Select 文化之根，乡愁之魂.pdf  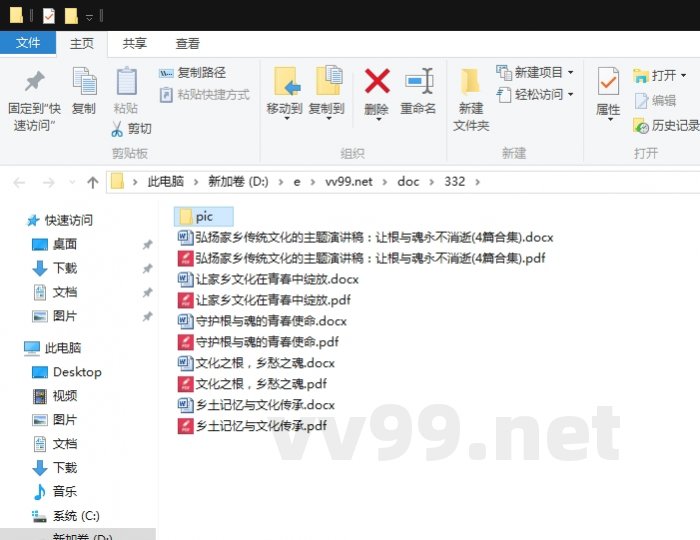point(253,384)
